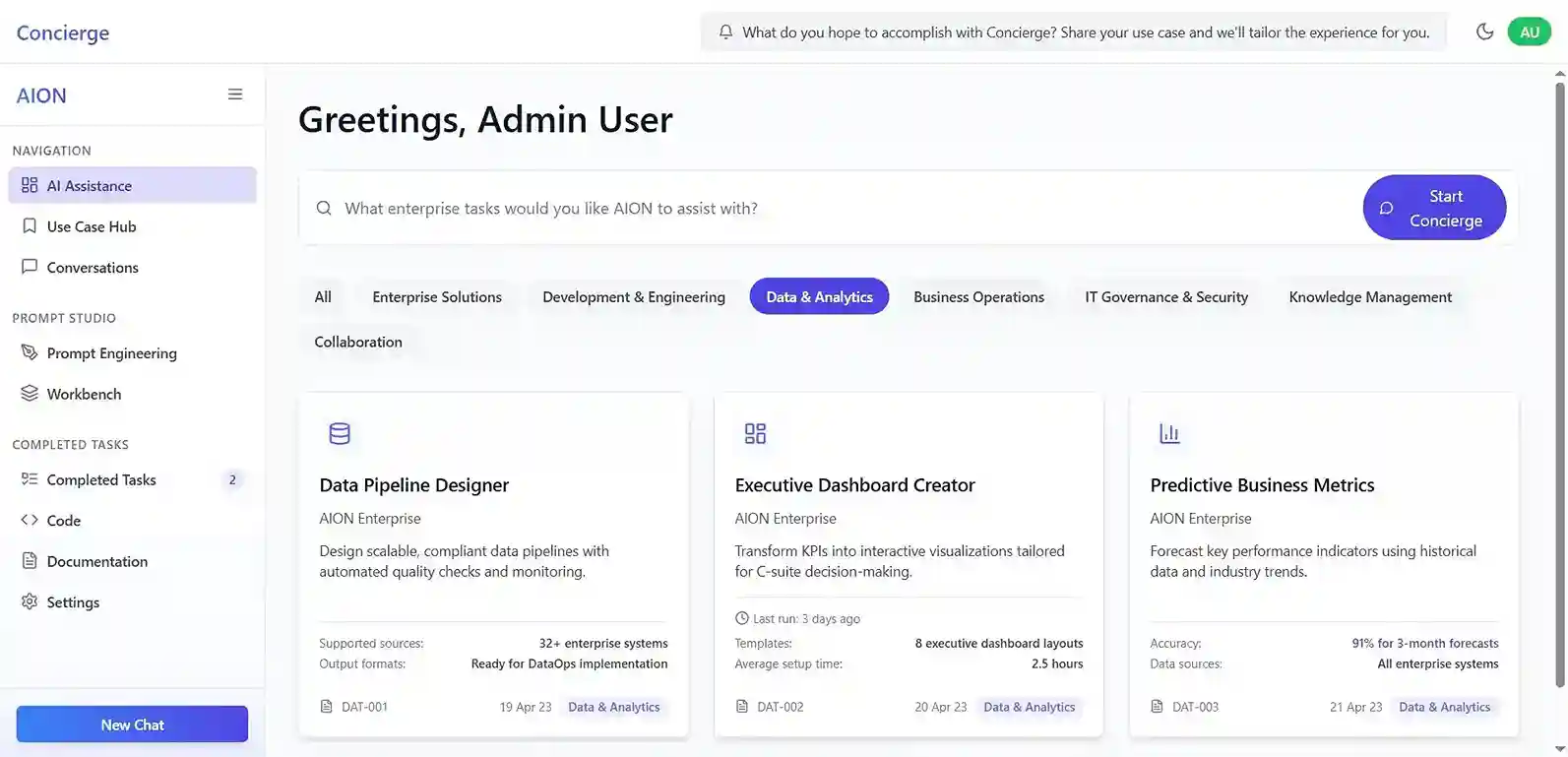Open the Workbench page
This screenshot has width=1568, height=757.
coord(132,394)
